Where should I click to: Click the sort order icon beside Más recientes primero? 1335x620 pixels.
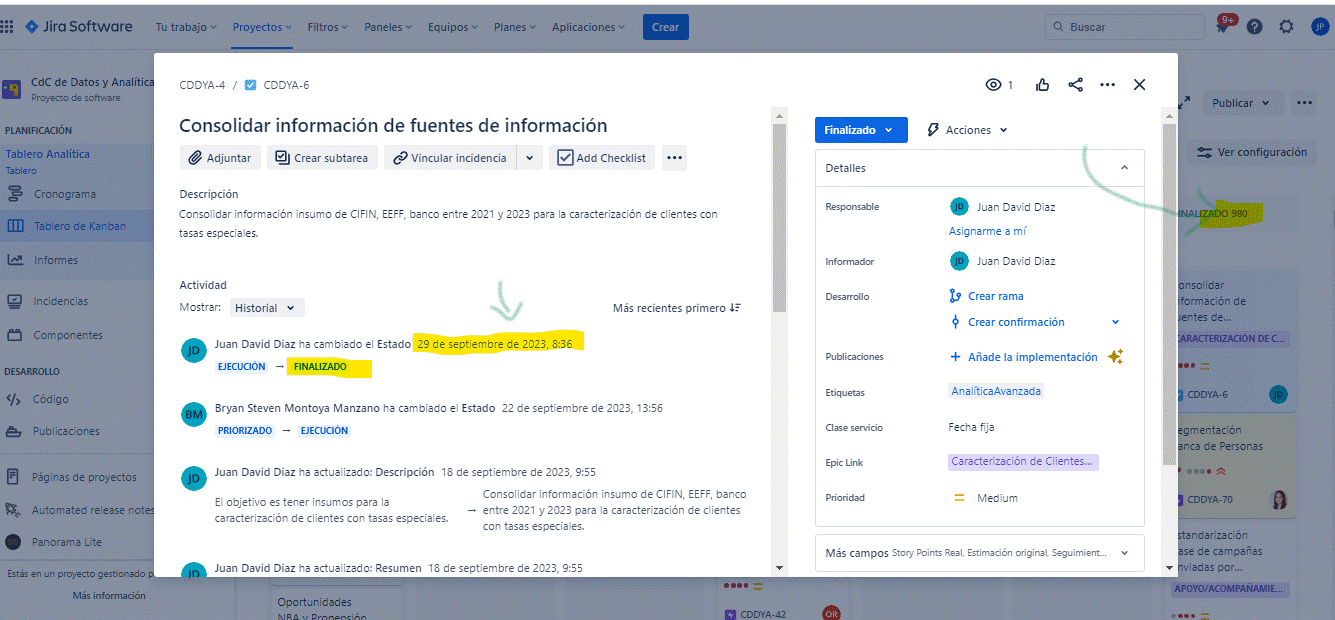pos(735,308)
